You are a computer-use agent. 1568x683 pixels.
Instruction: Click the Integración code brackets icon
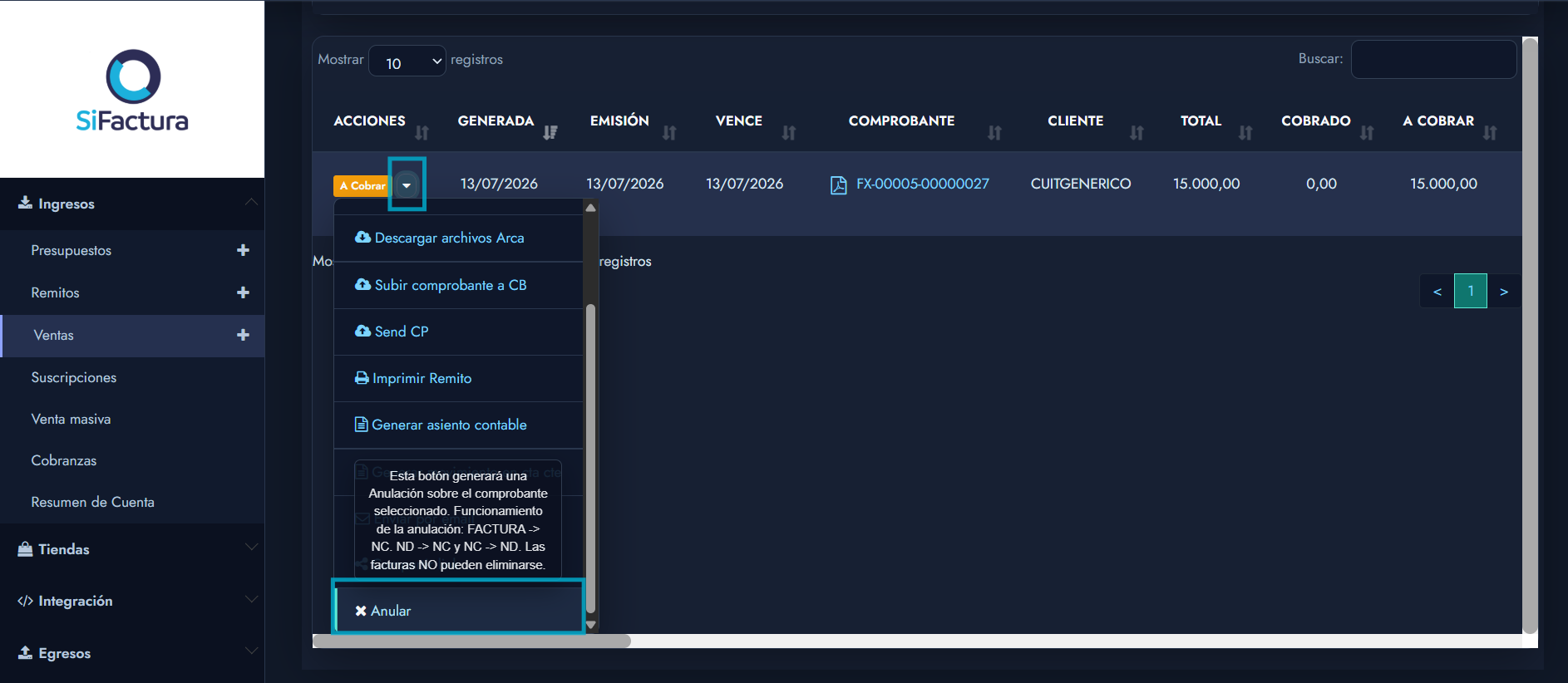point(25,601)
